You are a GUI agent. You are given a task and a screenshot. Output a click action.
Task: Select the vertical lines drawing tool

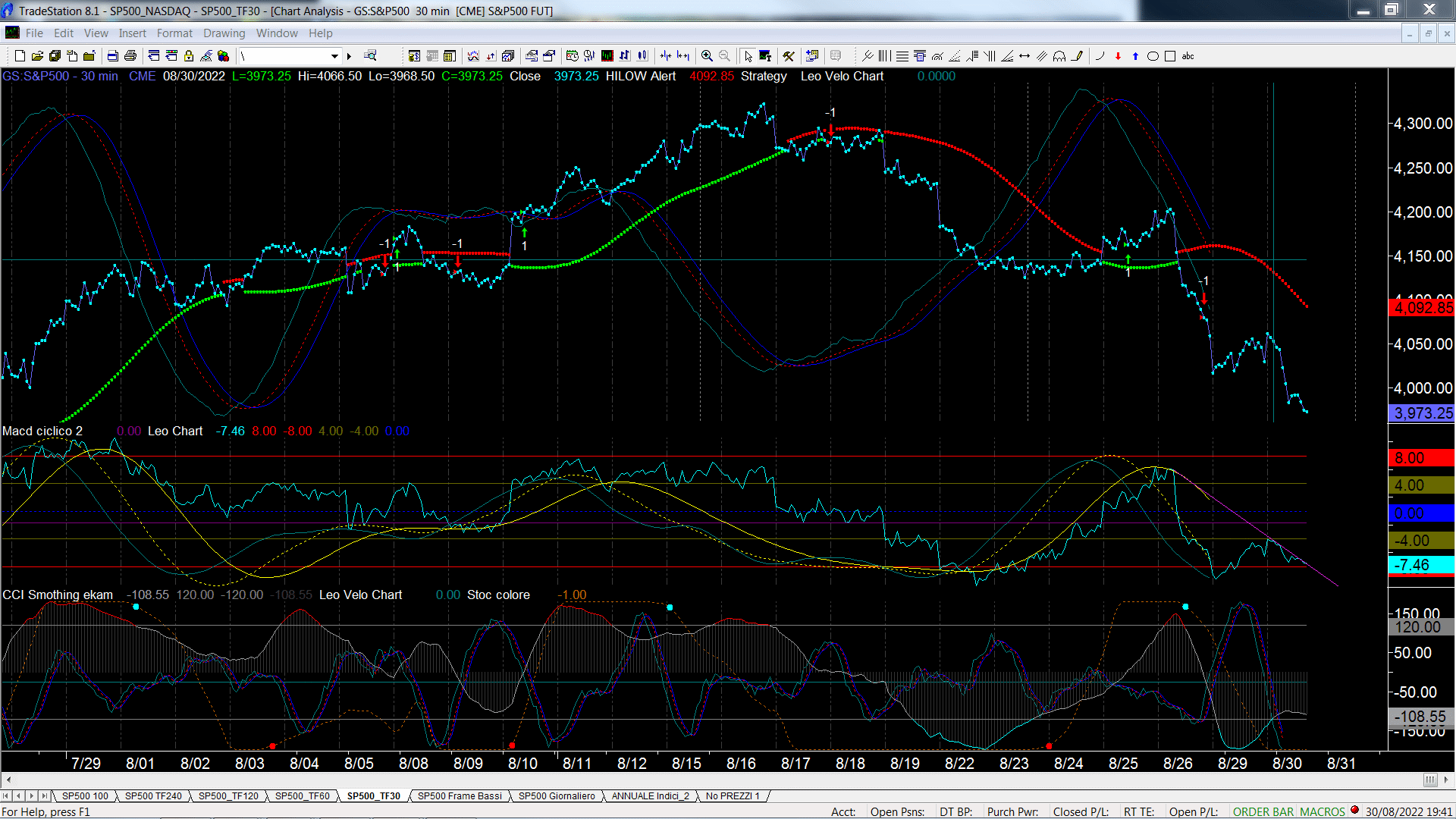point(884,56)
